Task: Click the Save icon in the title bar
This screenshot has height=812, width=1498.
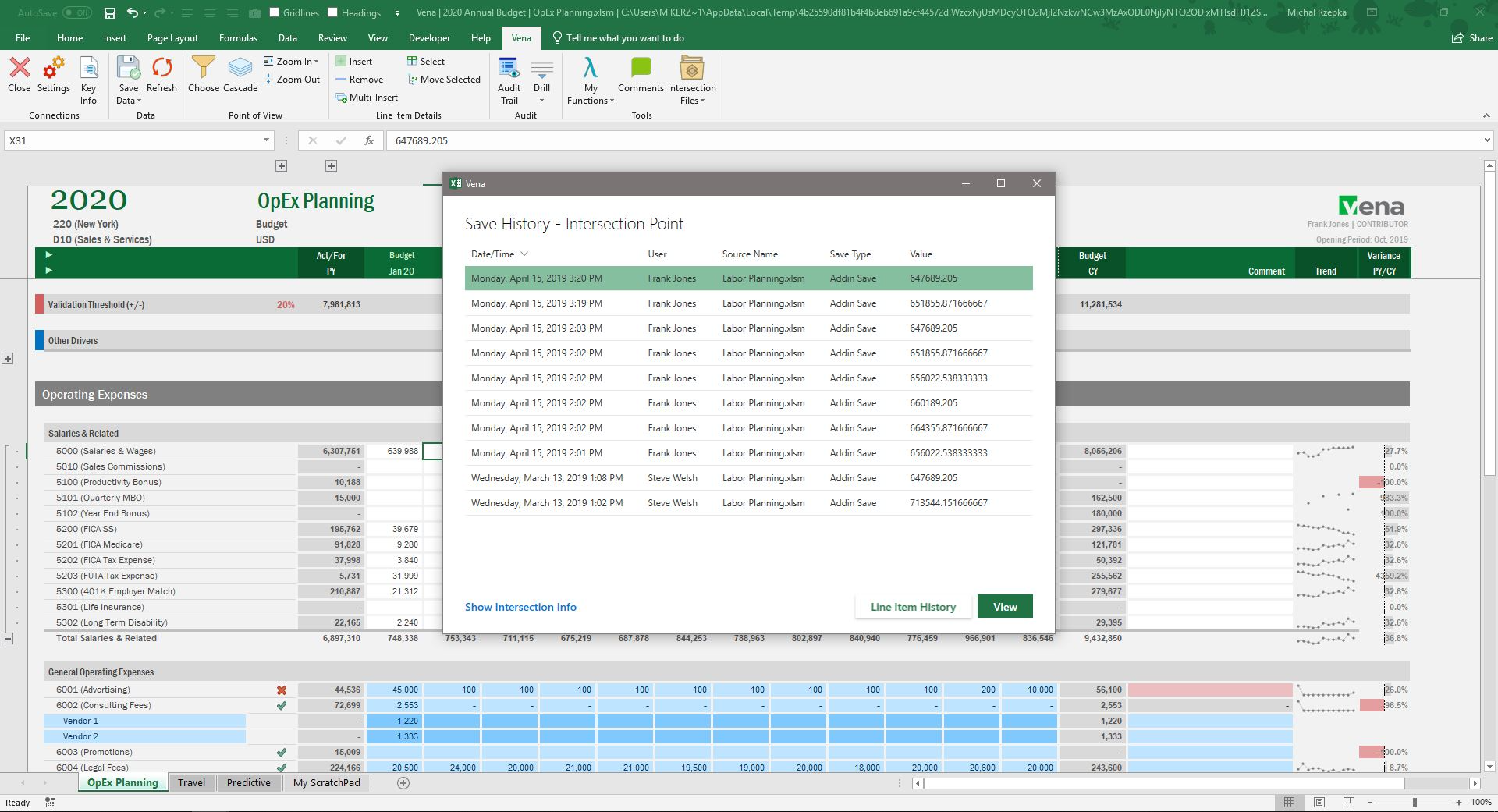Action: (x=109, y=12)
